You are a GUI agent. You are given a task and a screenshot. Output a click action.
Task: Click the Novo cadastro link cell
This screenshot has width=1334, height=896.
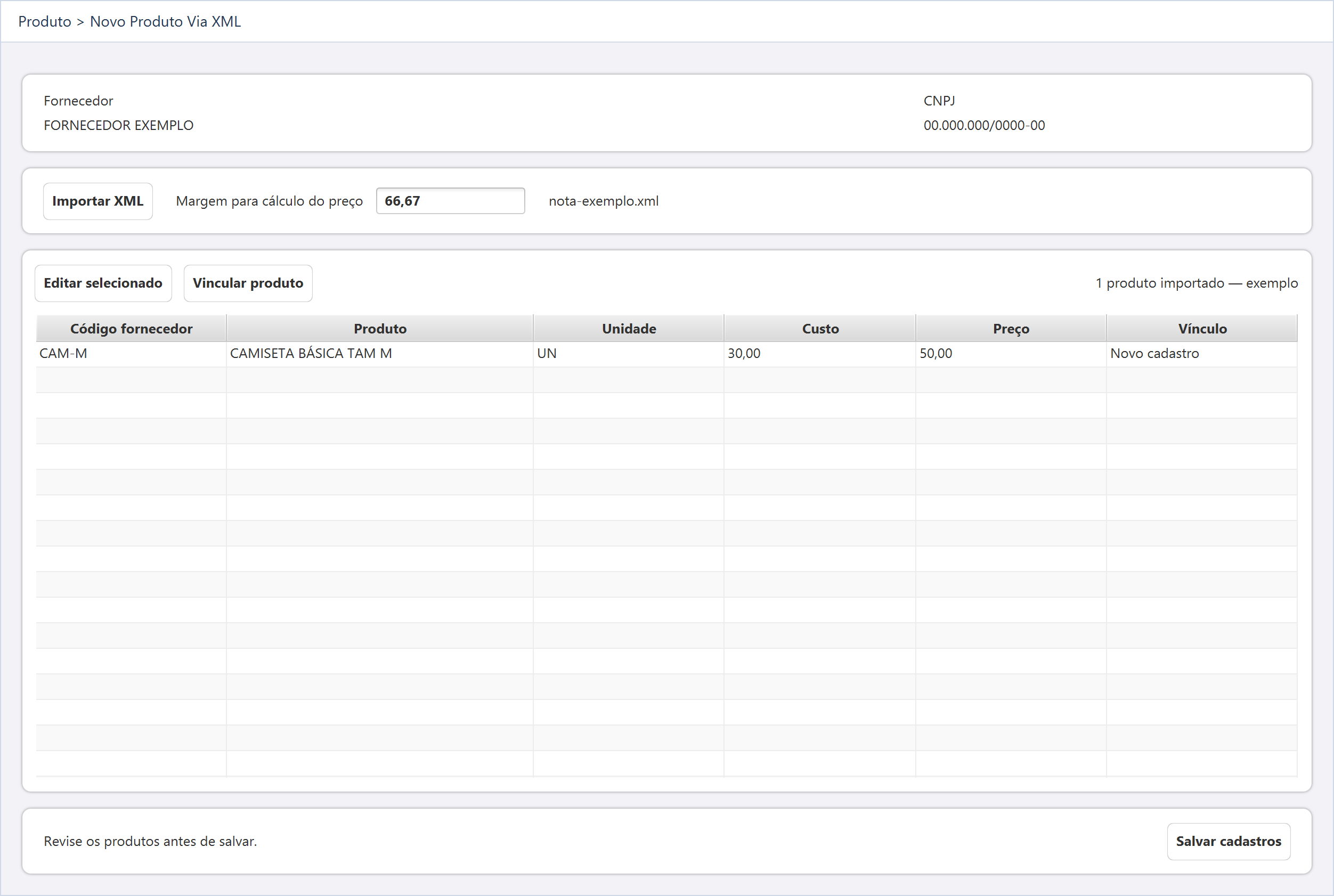point(1202,354)
